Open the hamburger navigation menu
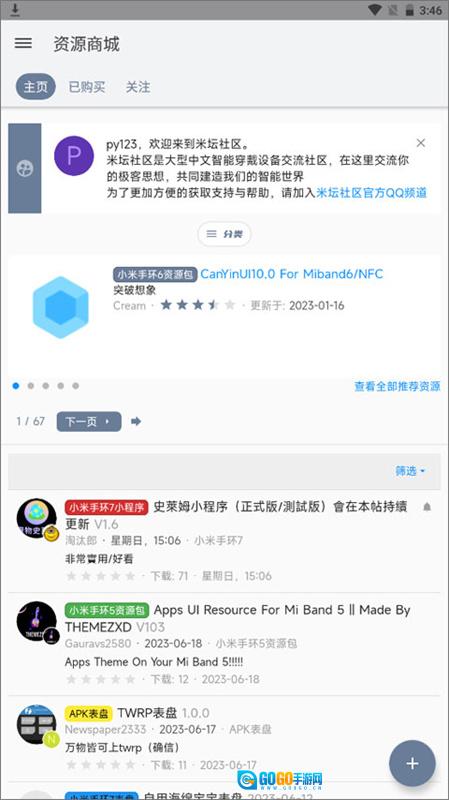Viewport: 449px width, 800px height. click(x=23, y=43)
